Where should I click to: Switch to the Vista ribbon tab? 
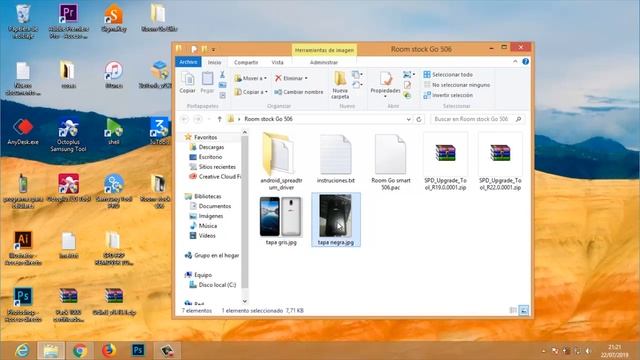click(278, 62)
